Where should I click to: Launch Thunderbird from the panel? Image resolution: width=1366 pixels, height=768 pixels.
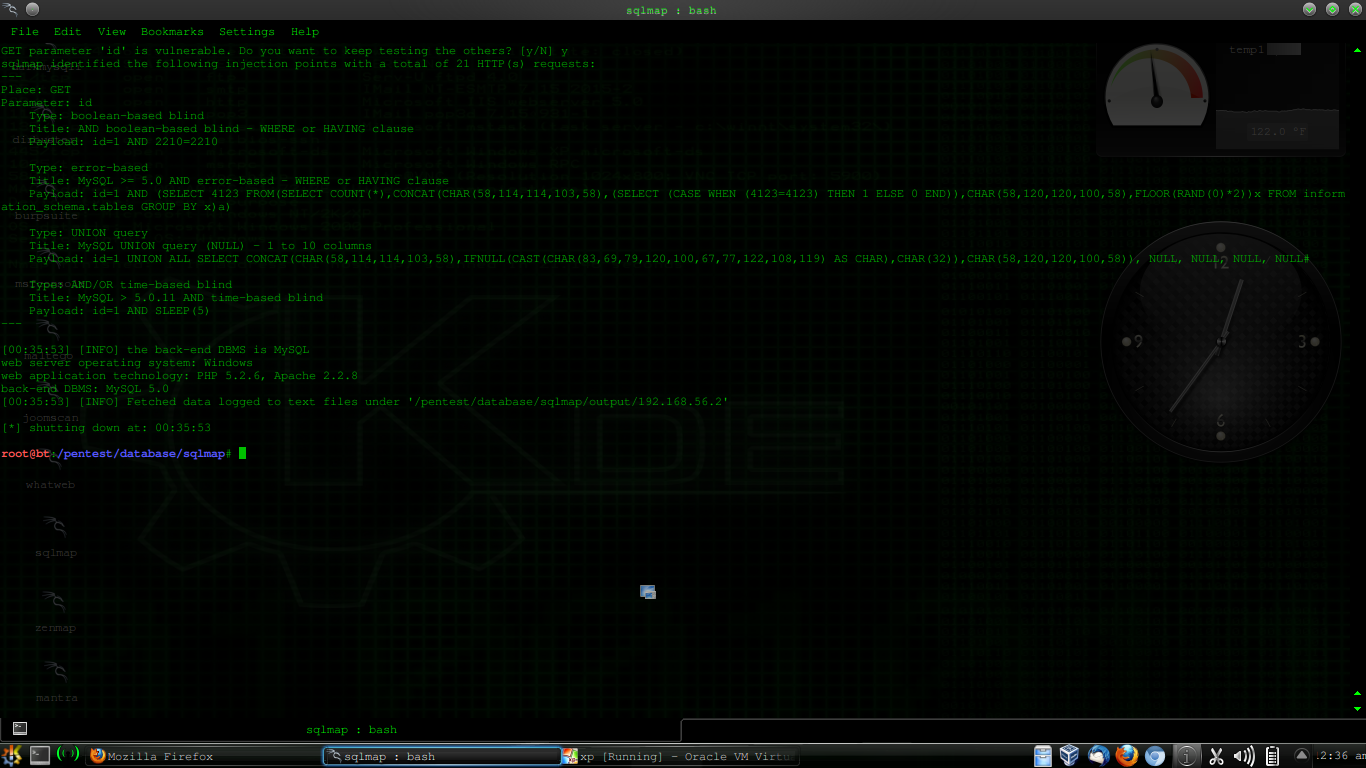coord(1099,756)
